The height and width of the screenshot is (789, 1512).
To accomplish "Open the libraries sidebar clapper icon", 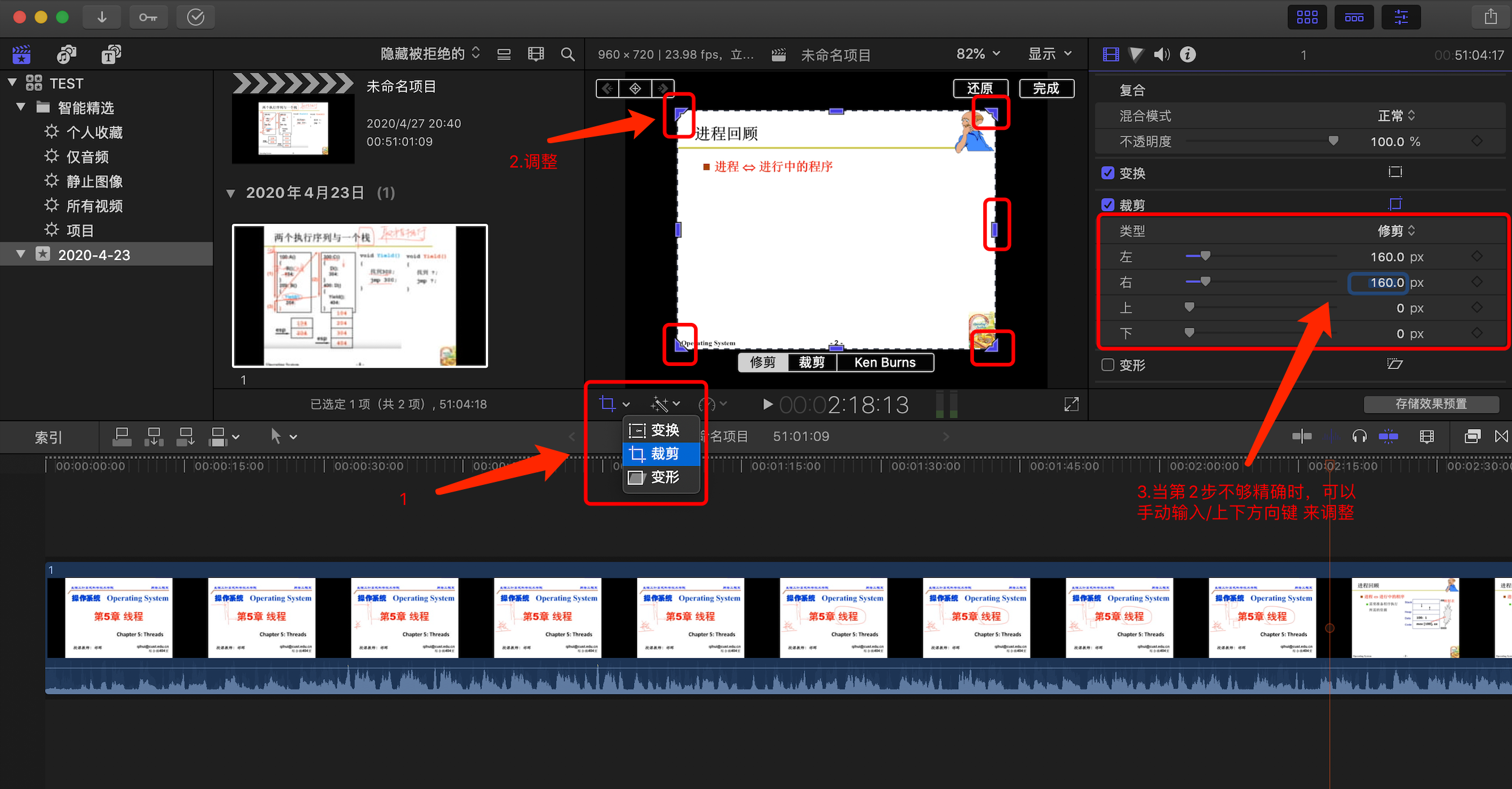I will (x=21, y=55).
